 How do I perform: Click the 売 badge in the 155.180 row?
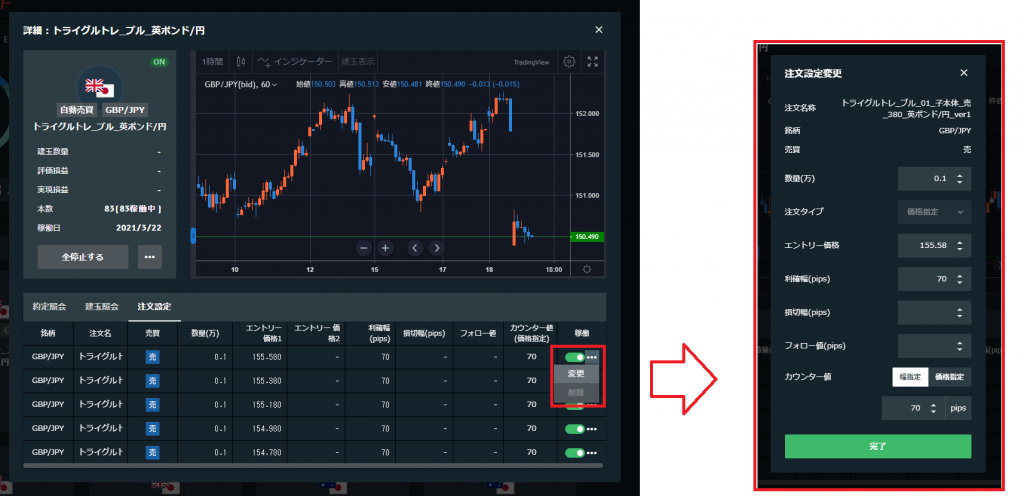tap(153, 405)
